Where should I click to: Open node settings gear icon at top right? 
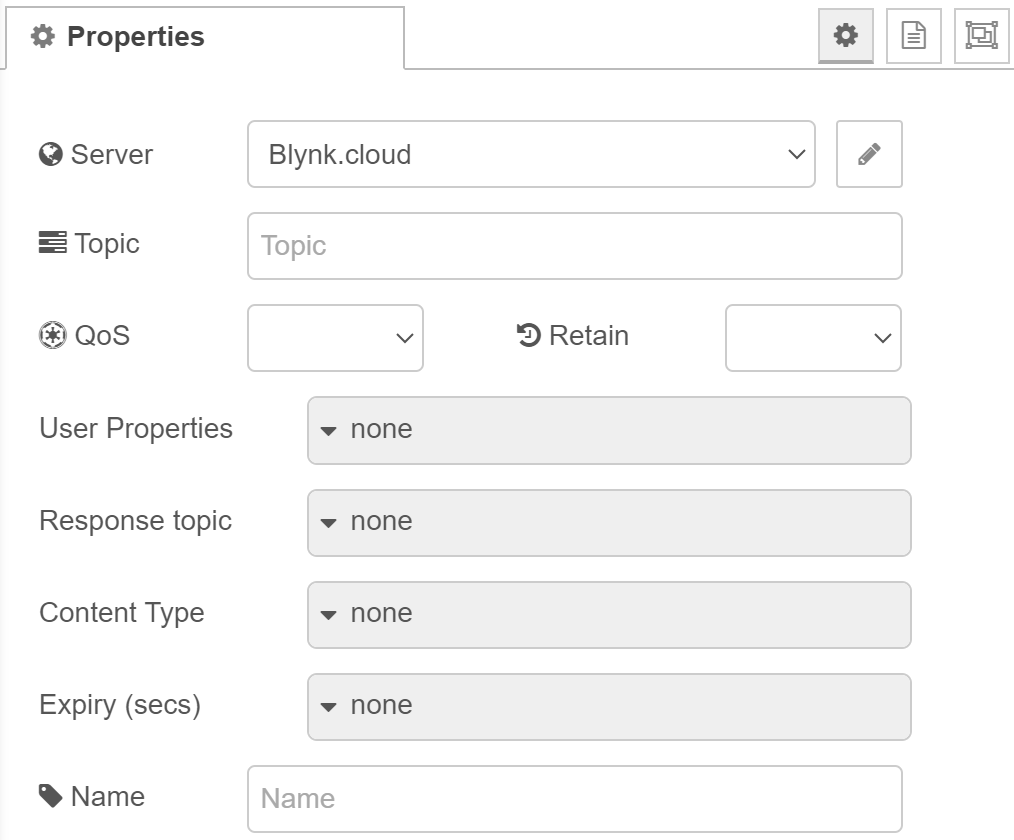coord(846,36)
